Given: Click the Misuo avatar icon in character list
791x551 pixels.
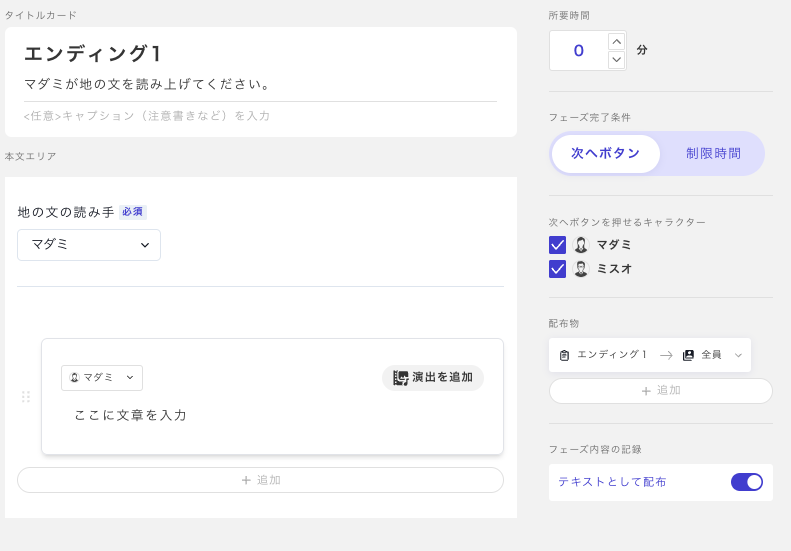Looking at the screenshot, I should pyautogui.click(x=581, y=269).
